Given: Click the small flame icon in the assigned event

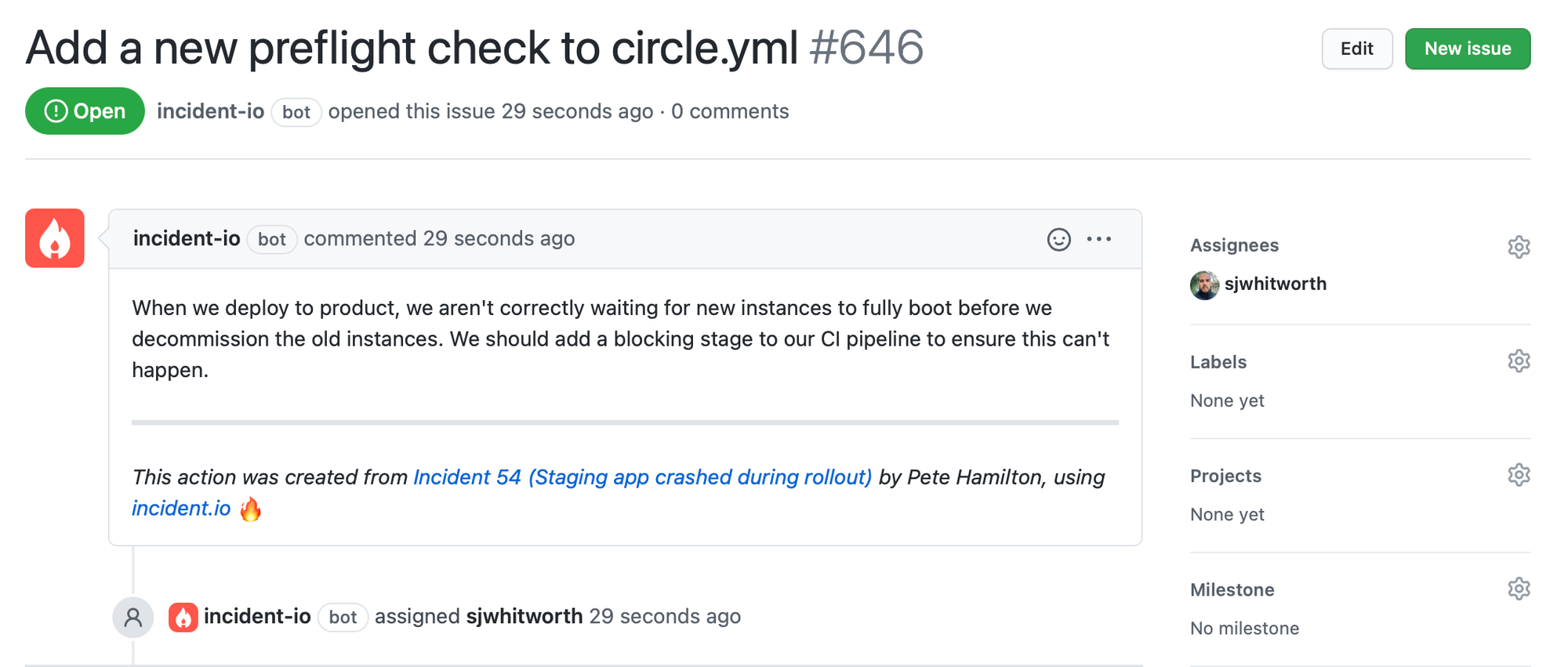Looking at the screenshot, I should [183, 618].
